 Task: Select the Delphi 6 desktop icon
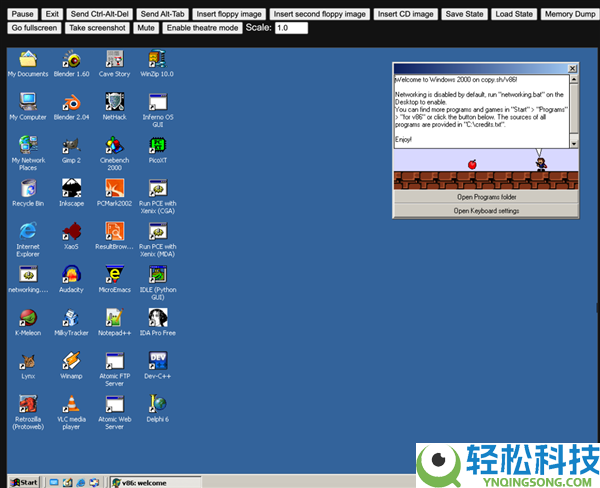tap(157, 404)
